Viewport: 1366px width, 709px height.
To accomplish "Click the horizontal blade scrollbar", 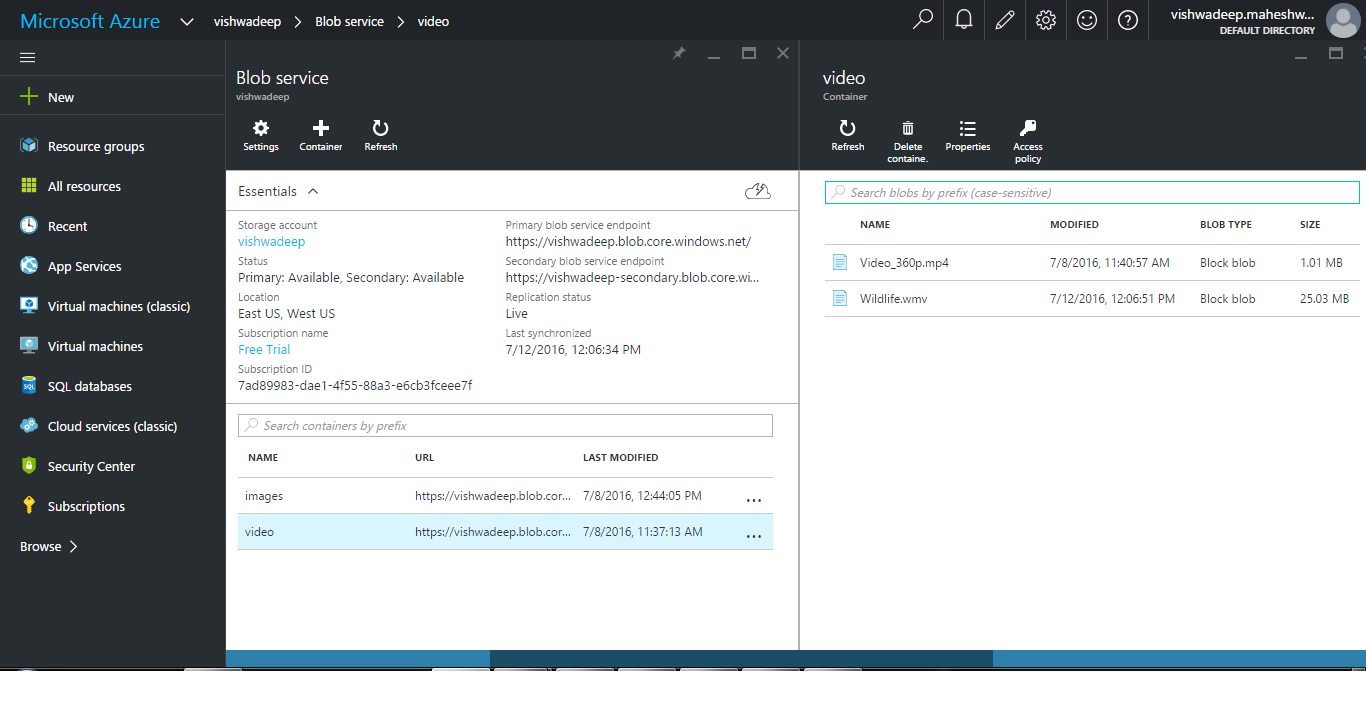I will point(741,658).
